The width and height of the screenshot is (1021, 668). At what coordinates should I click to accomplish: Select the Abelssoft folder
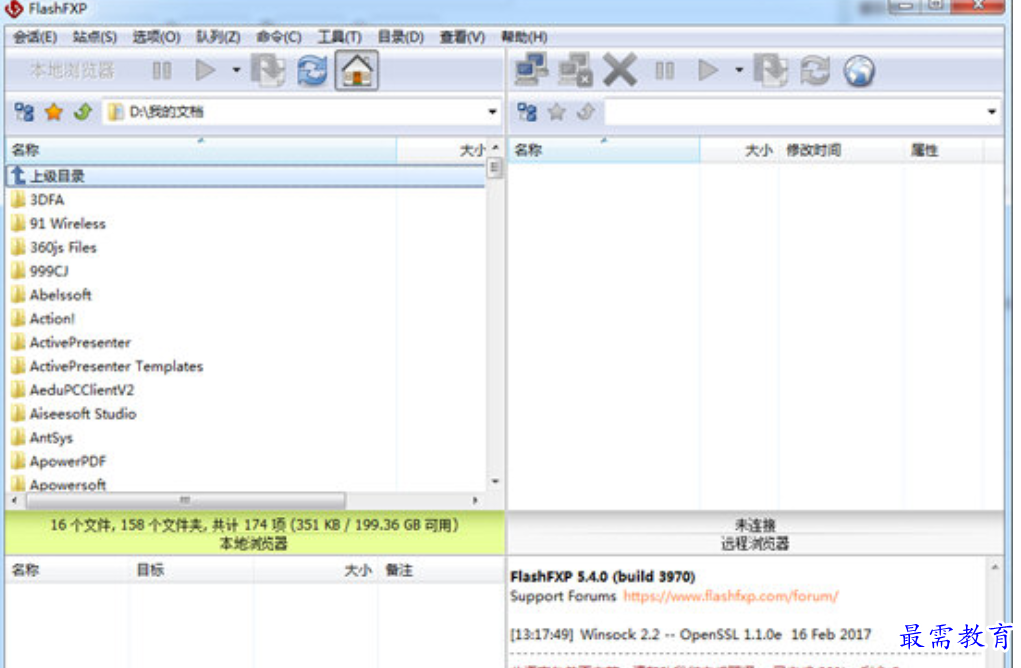[x=60, y=295]
